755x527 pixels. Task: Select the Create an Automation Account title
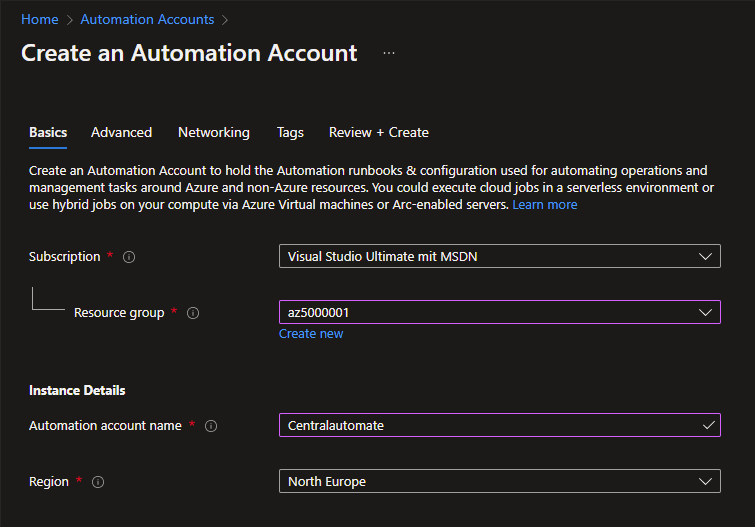189,53
